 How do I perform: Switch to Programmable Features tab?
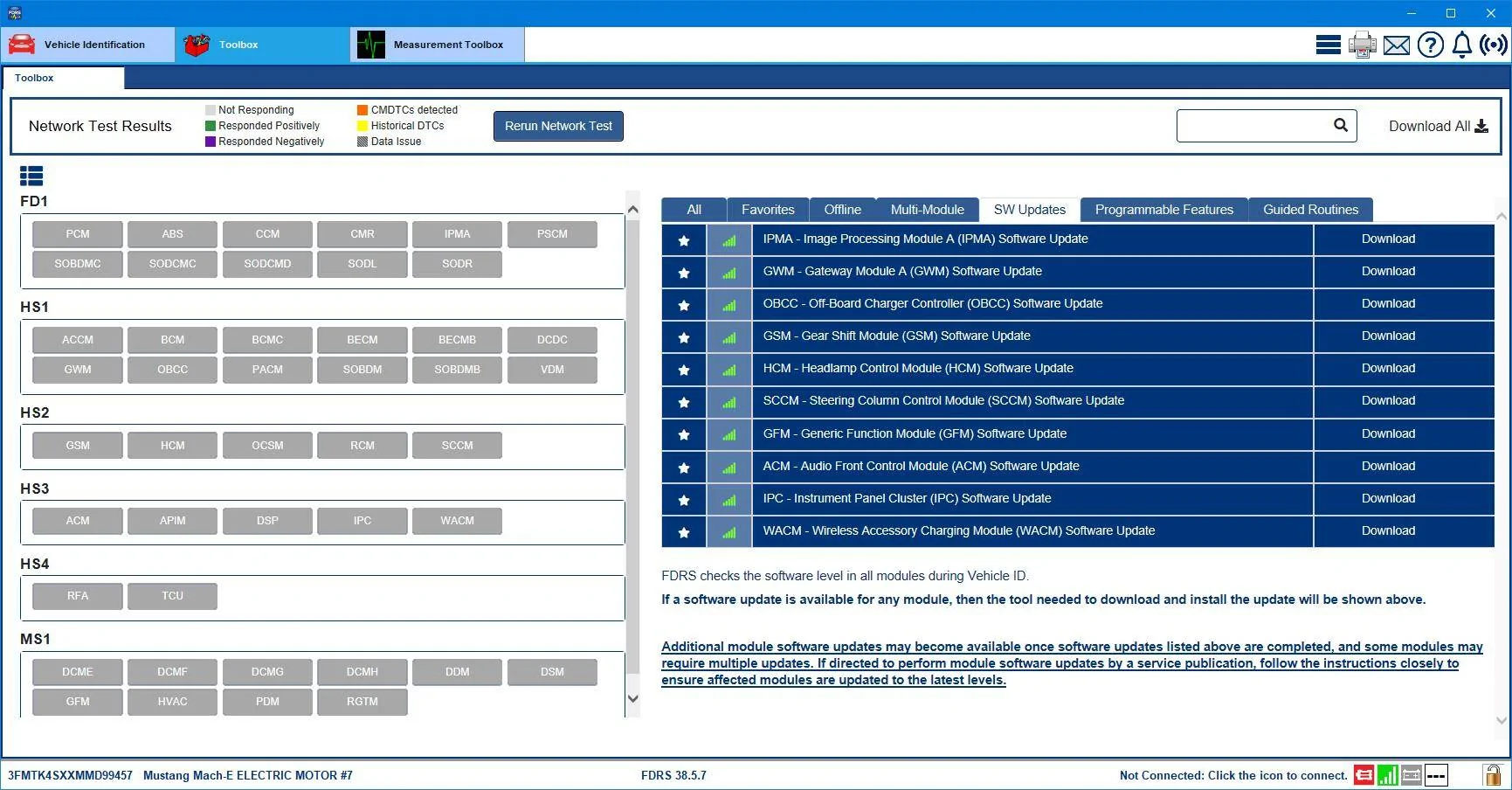point(1163,210)
